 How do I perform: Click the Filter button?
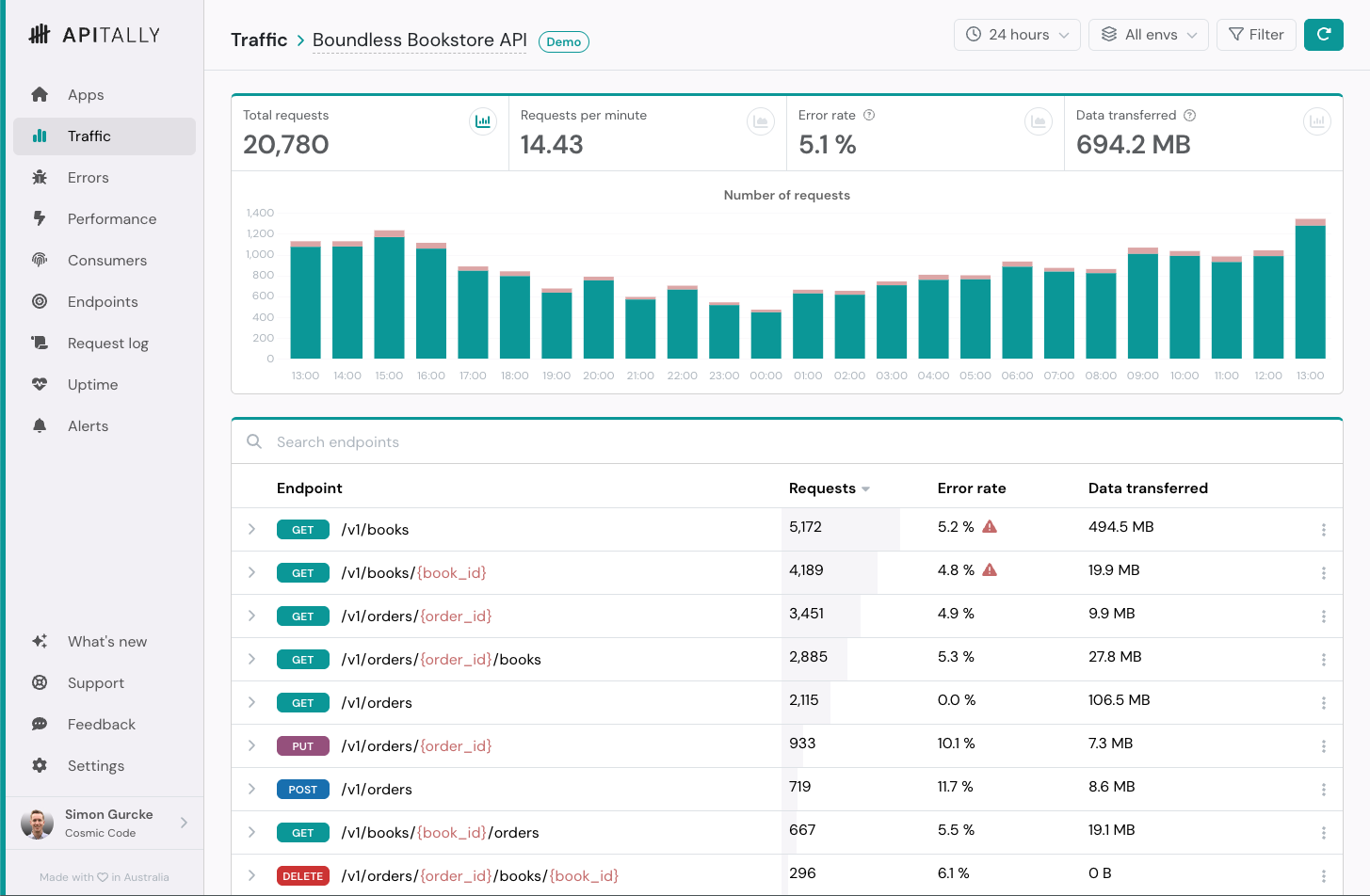1256,35
